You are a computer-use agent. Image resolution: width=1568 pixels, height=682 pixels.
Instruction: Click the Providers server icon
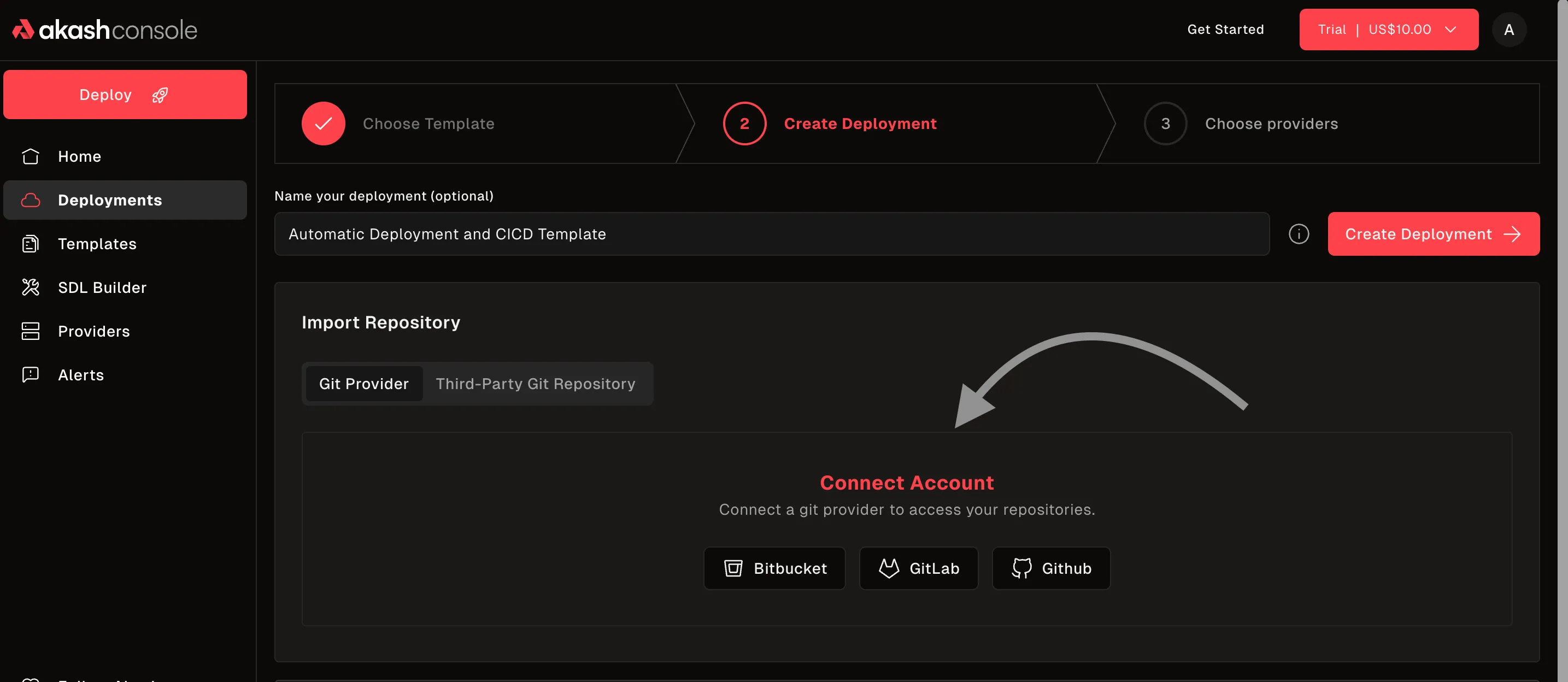[x=31, y=331]
